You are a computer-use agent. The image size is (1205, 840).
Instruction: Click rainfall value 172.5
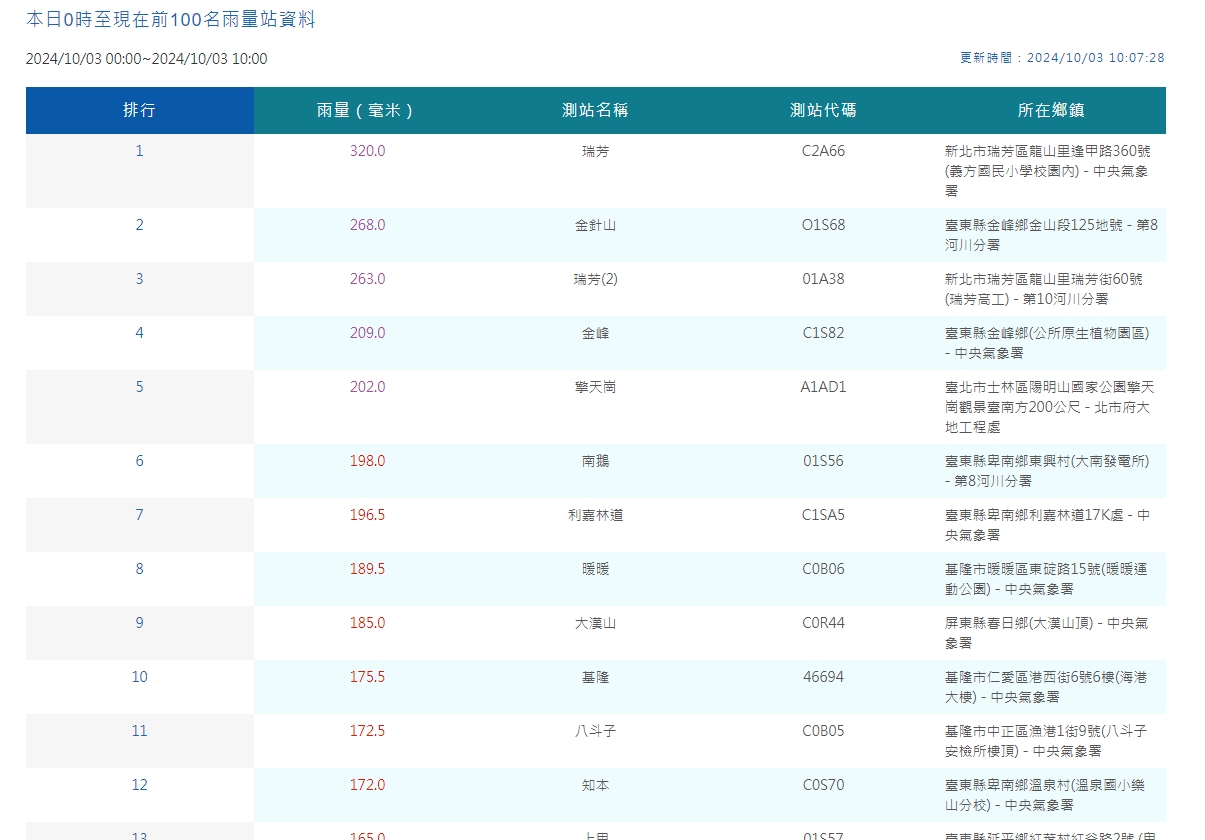point(367,731)
